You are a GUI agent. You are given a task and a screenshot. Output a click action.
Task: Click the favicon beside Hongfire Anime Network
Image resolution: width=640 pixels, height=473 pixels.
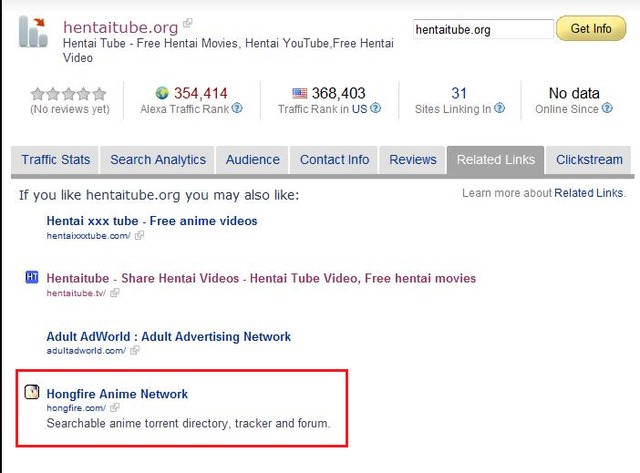[x=32, y=392]
